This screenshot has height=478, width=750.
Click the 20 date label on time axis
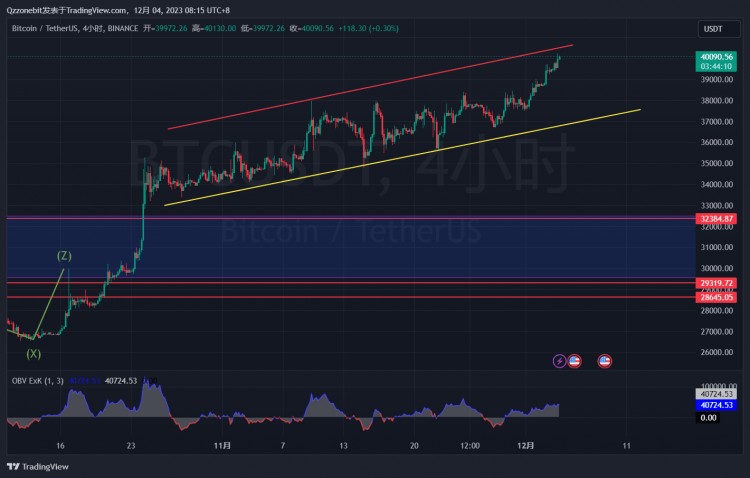[414, 446]
